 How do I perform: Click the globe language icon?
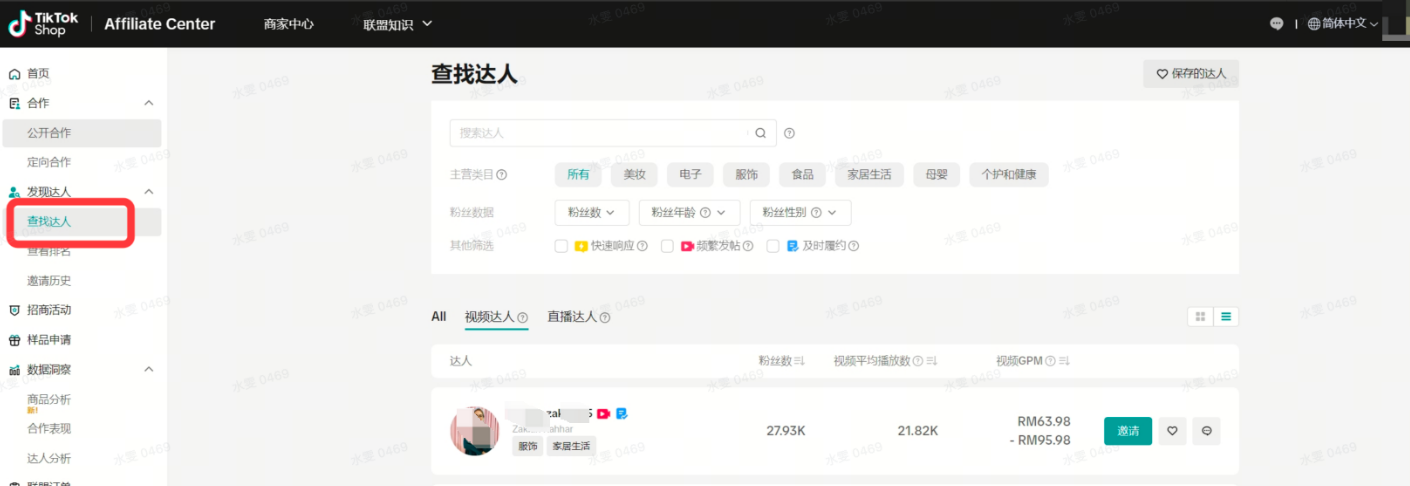(x=1314, y=24)
